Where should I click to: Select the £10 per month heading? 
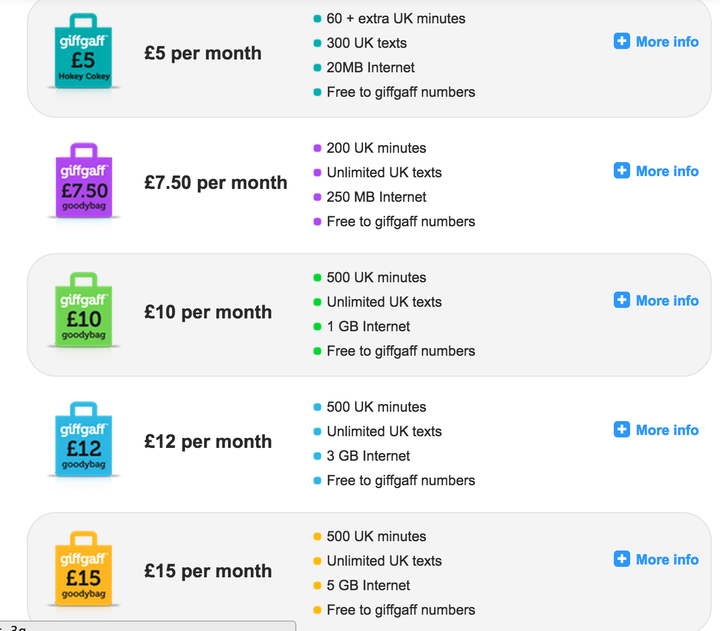208,312
